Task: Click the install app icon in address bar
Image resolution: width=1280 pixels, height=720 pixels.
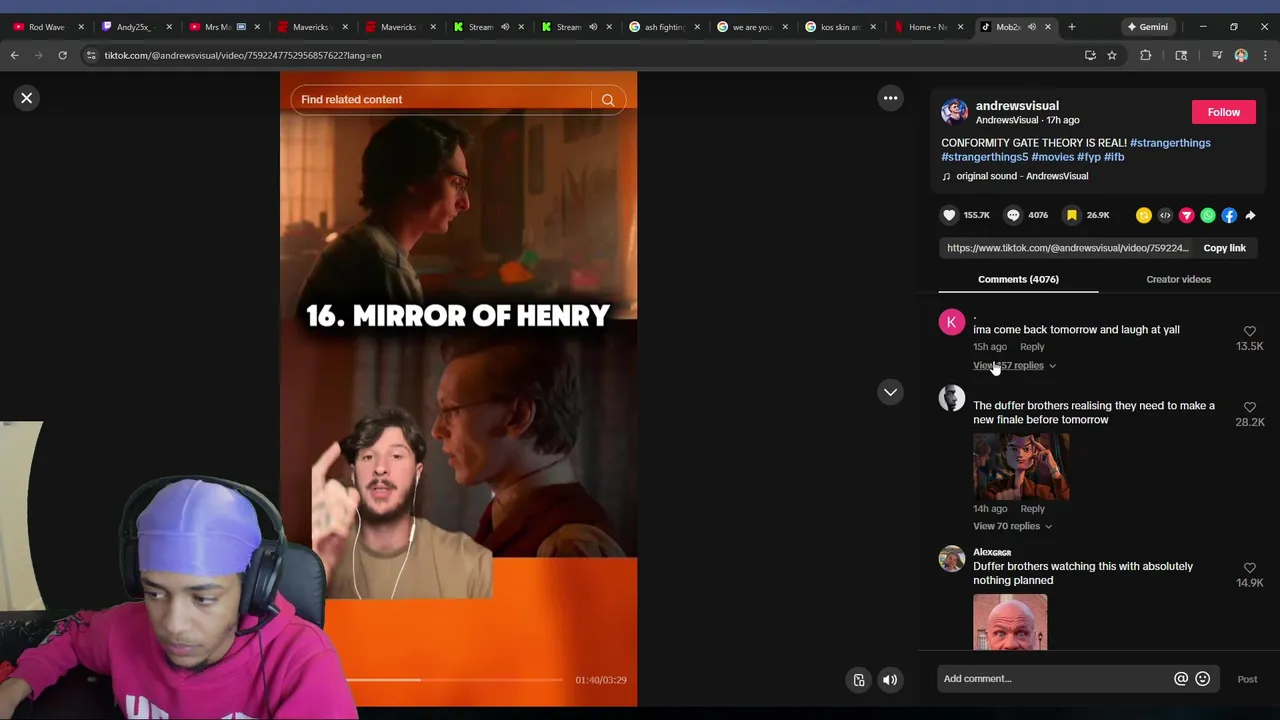Action: click(1090, 55)
